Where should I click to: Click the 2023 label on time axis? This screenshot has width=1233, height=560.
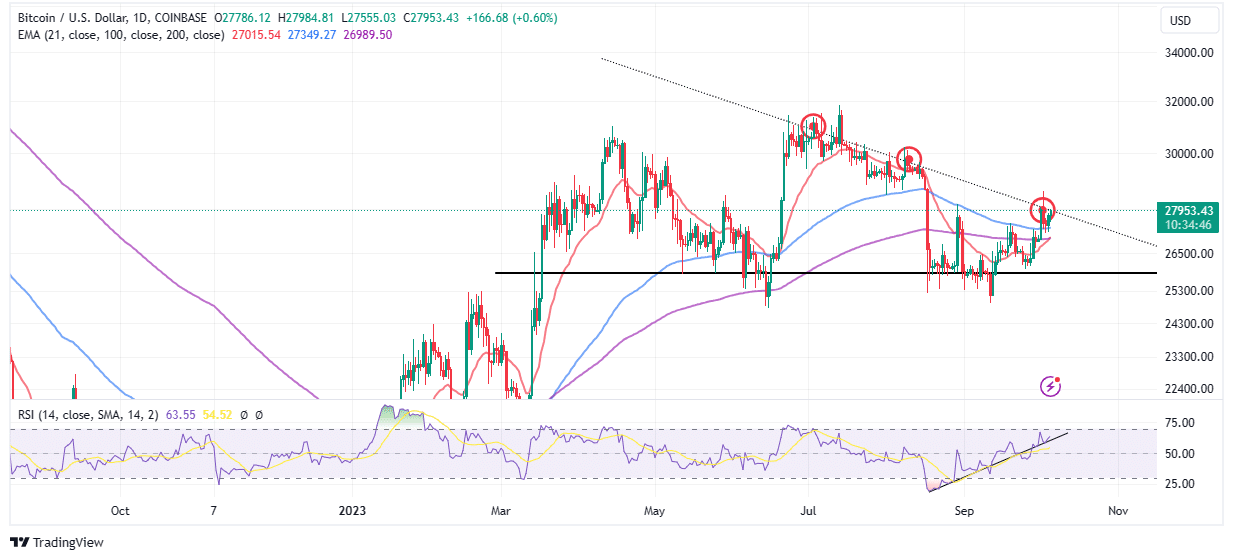(x=351, y=510)
